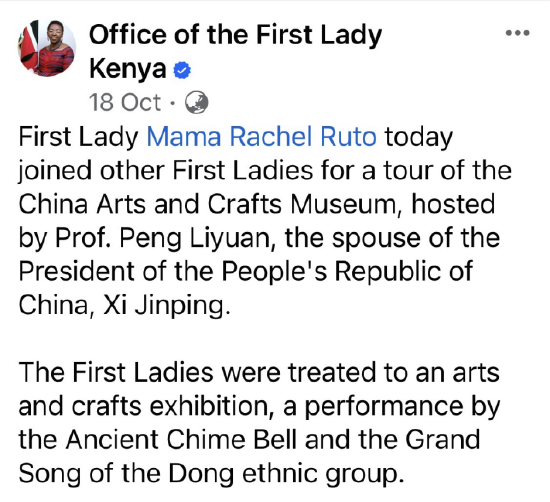
Task: Click the 18 Oct post timestamp
Action: pos(125,102)
